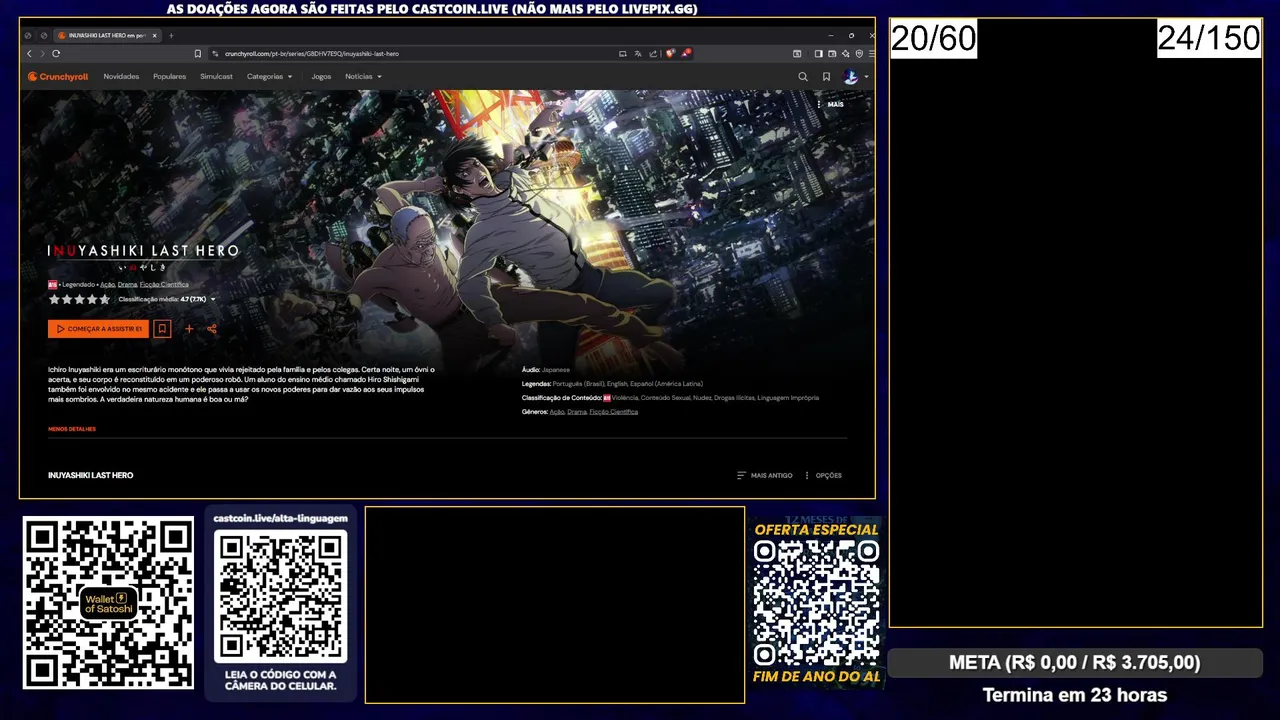
Task: Reload the Crunchyroll page
Action: click(x=56, y=53)
